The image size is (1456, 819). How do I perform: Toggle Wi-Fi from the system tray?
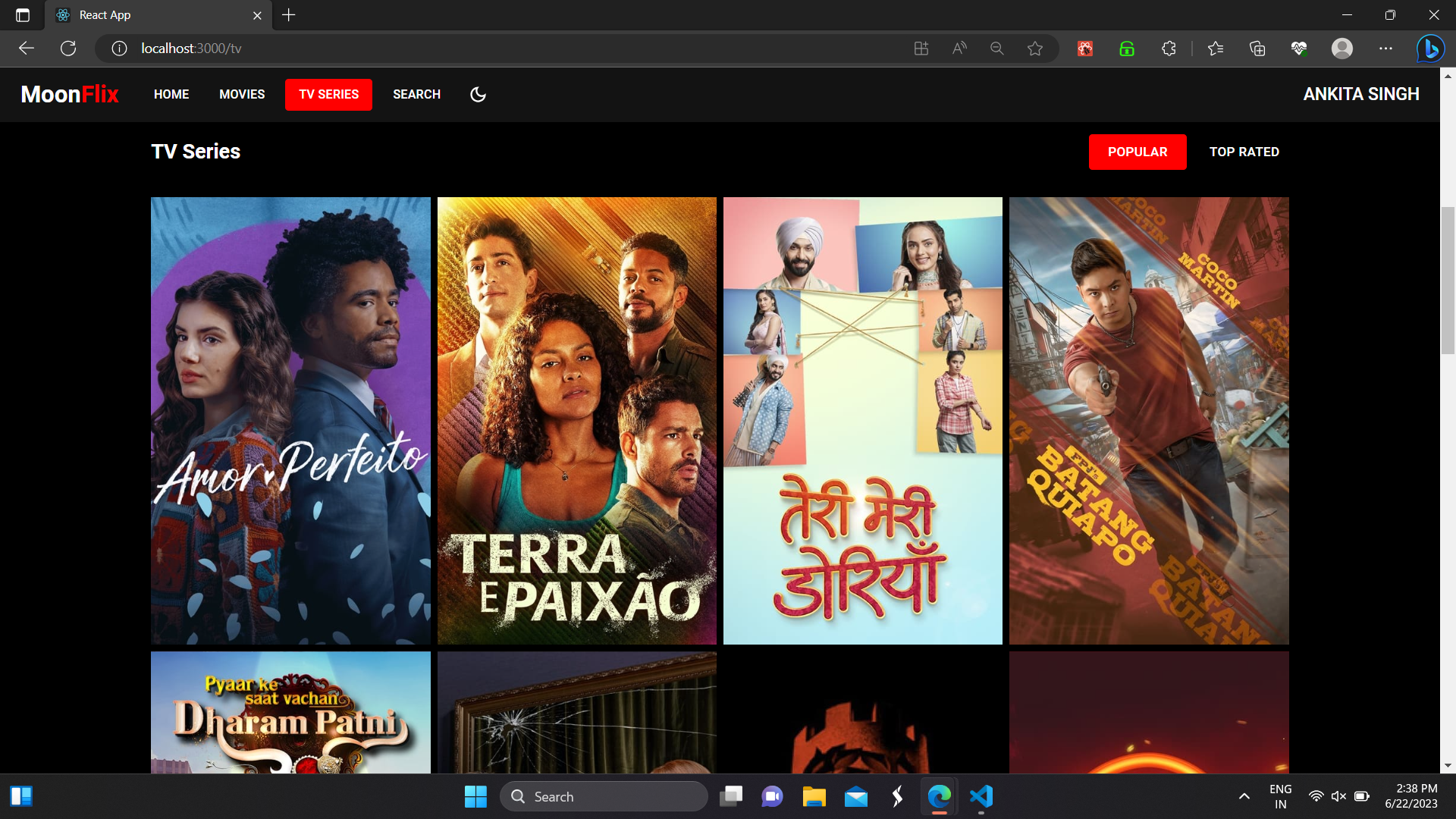(1316, 796)
